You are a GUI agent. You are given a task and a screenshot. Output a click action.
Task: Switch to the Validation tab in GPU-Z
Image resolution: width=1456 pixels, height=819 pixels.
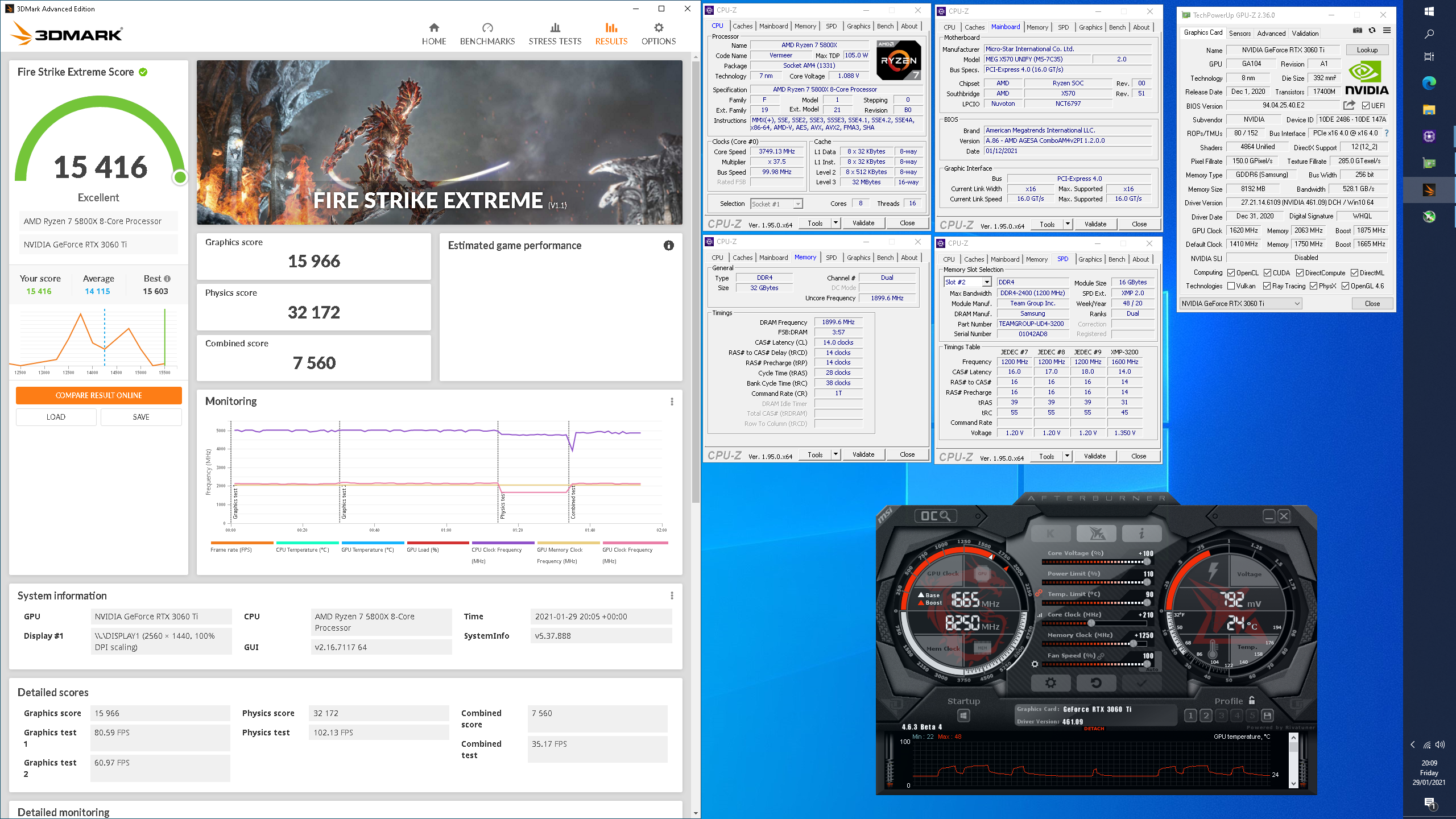click(1305, 34)
